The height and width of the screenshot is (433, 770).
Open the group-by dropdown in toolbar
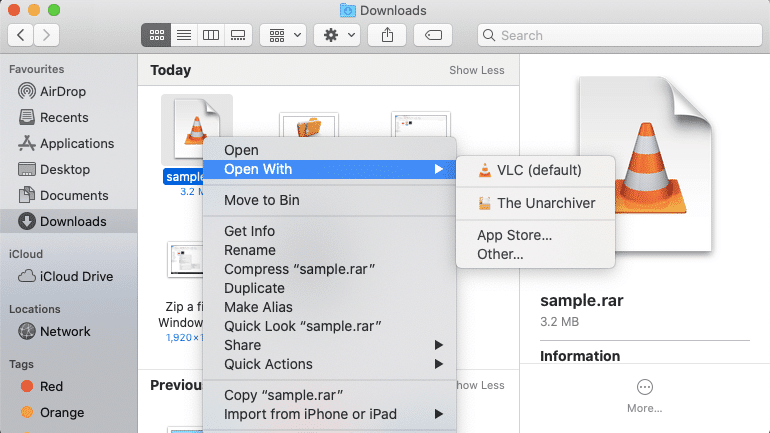click(284, 35)
